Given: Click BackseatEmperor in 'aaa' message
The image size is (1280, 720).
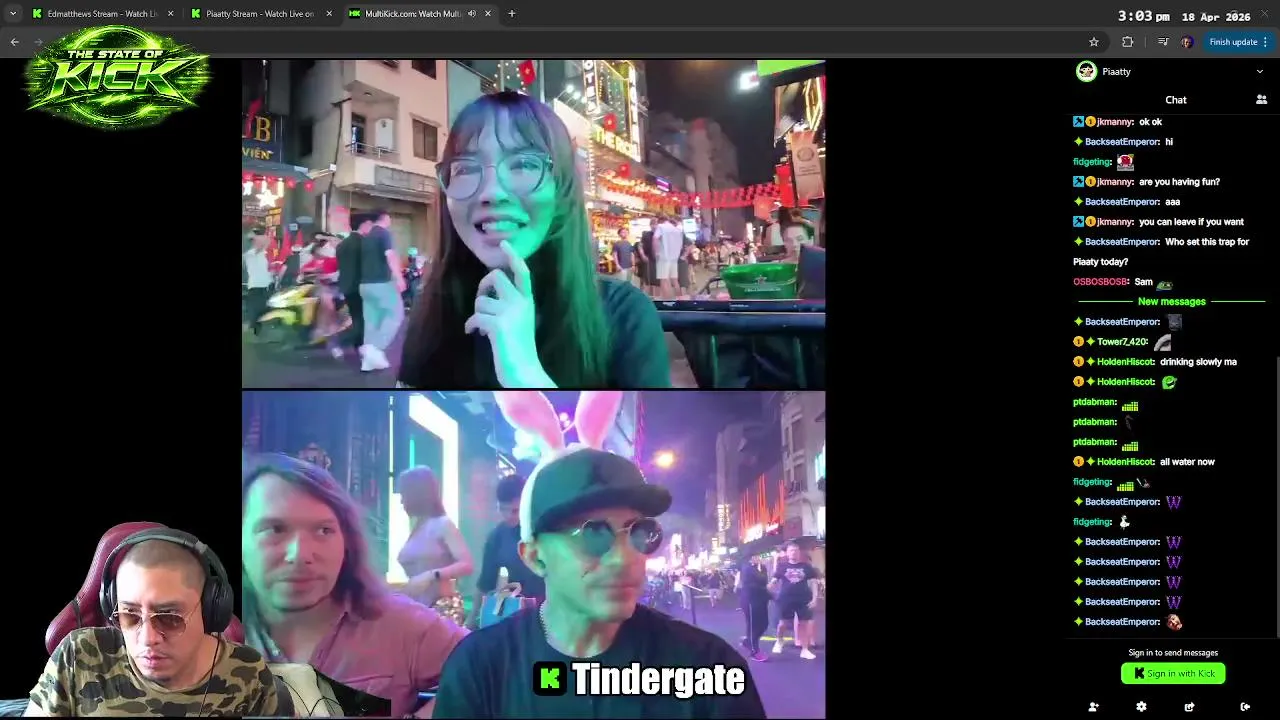Looking at the screenshot, I should pyautogui.click(x=1121, y=202).
